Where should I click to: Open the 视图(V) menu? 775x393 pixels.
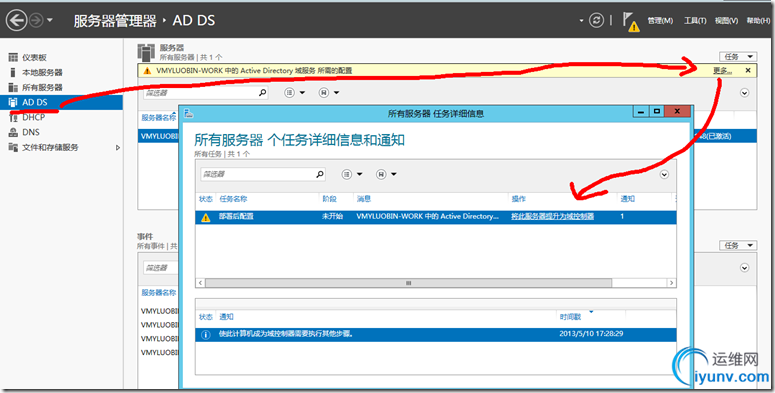[726, 21]
